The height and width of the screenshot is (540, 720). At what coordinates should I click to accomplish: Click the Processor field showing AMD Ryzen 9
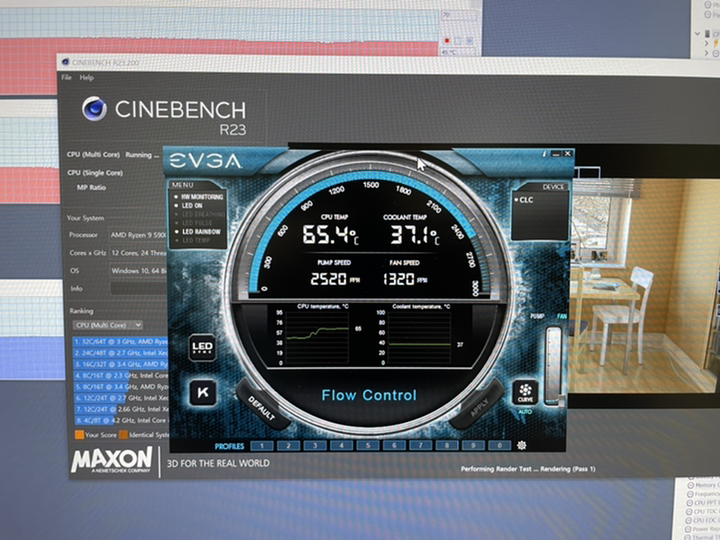[138, 235]
